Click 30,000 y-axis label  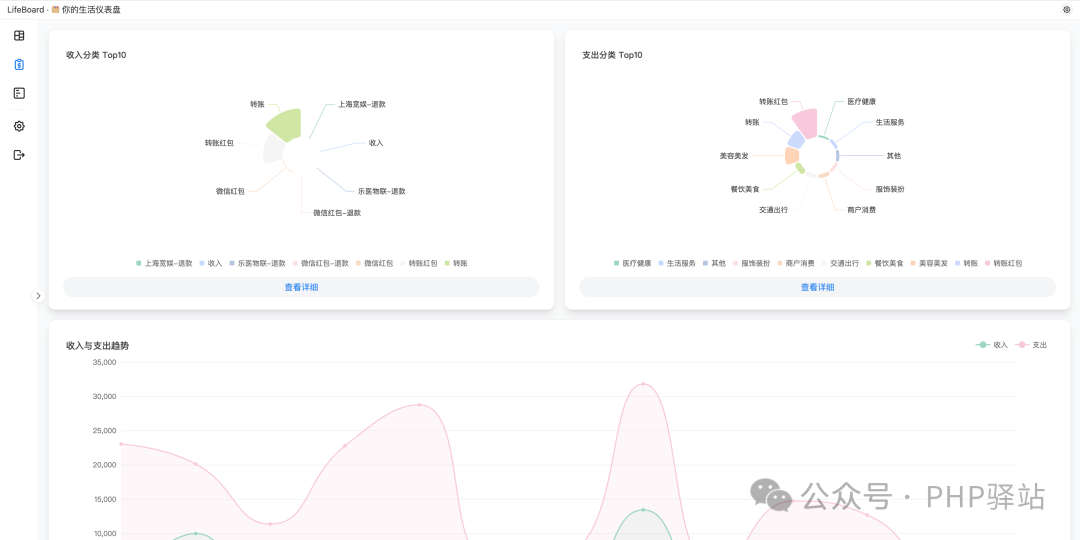click(x=104, y=397)
